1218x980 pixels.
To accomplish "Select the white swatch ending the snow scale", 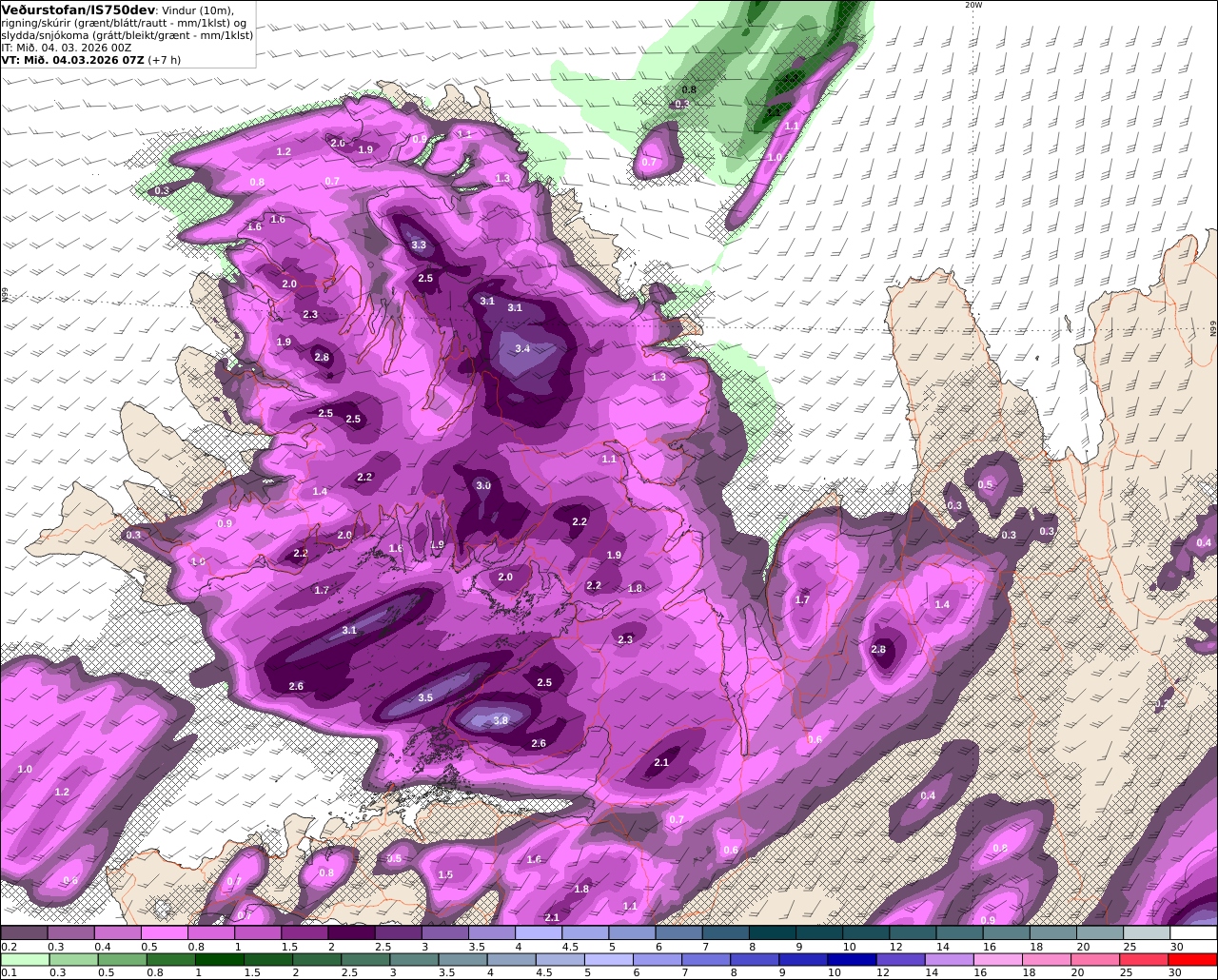I will coord(1194,933).
